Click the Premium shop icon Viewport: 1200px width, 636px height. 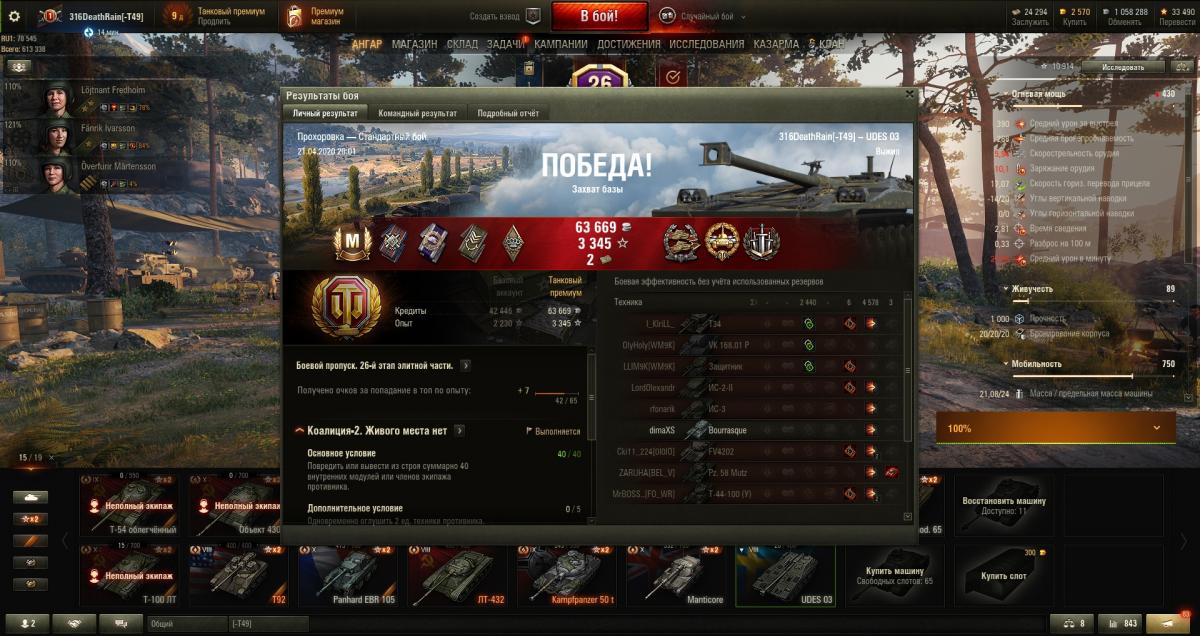(x=293, y=16)
